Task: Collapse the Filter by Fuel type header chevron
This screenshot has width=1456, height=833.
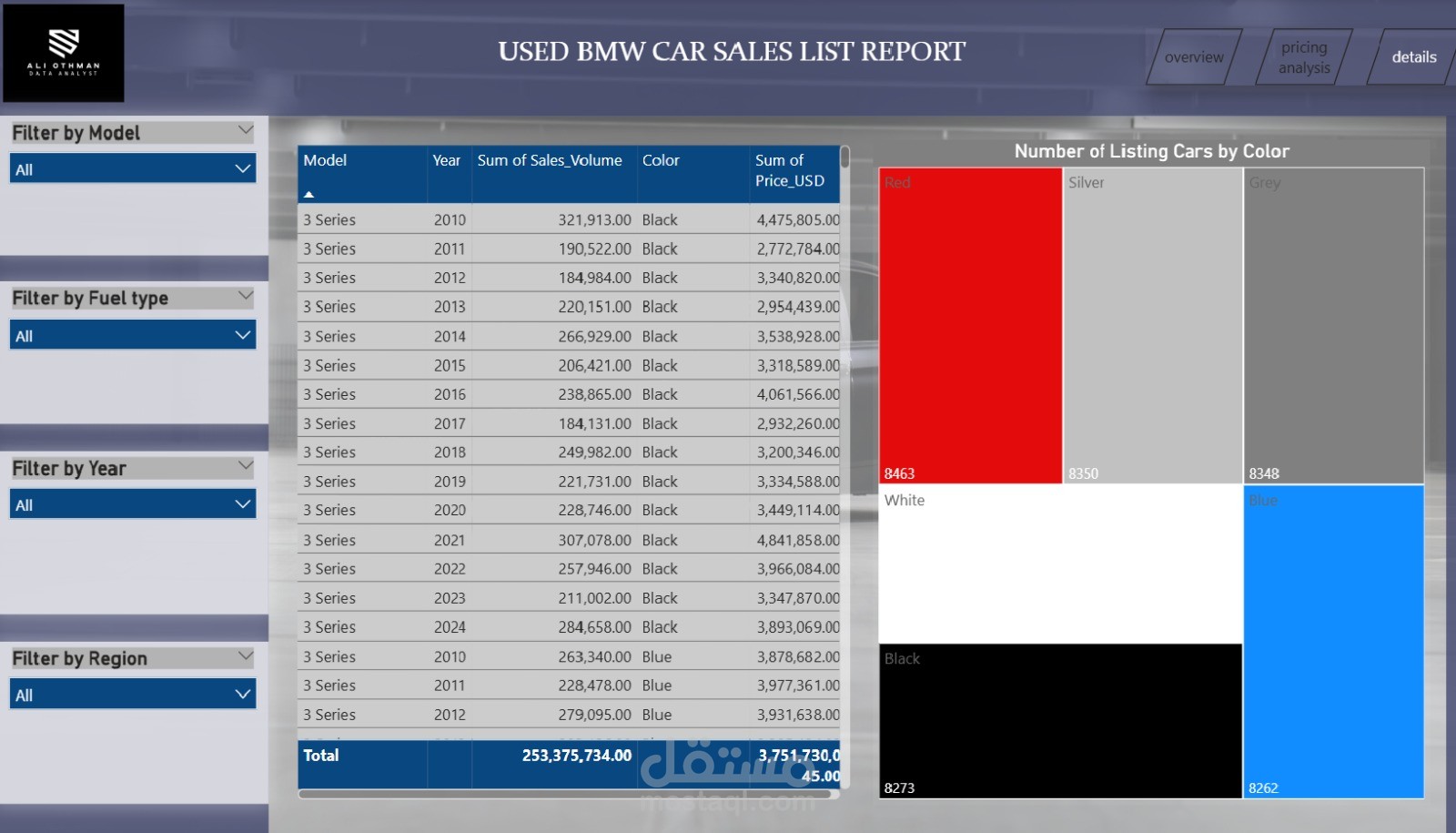Action: [245, 296]
